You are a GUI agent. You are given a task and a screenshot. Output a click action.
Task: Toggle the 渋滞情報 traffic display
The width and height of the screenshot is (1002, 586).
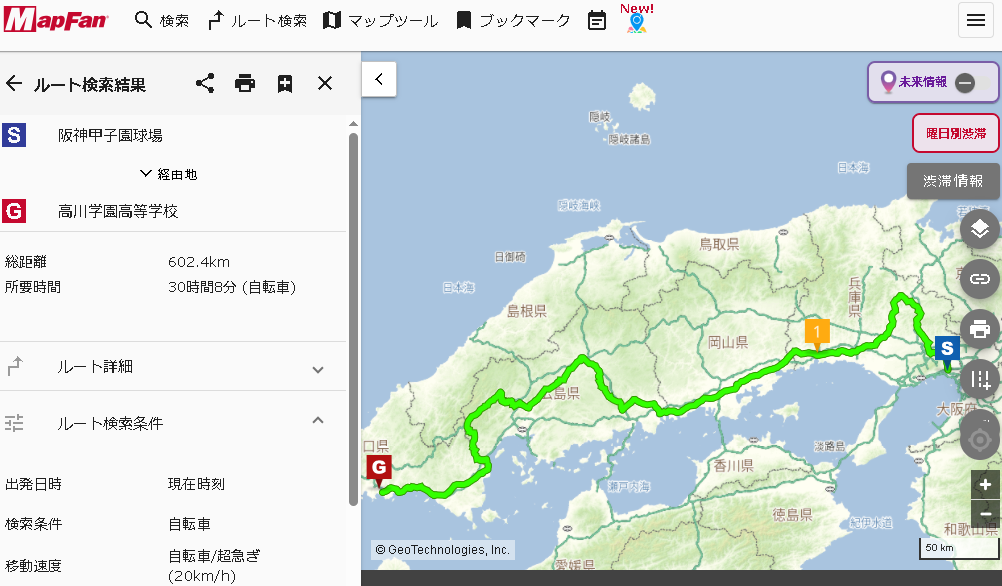952,181
